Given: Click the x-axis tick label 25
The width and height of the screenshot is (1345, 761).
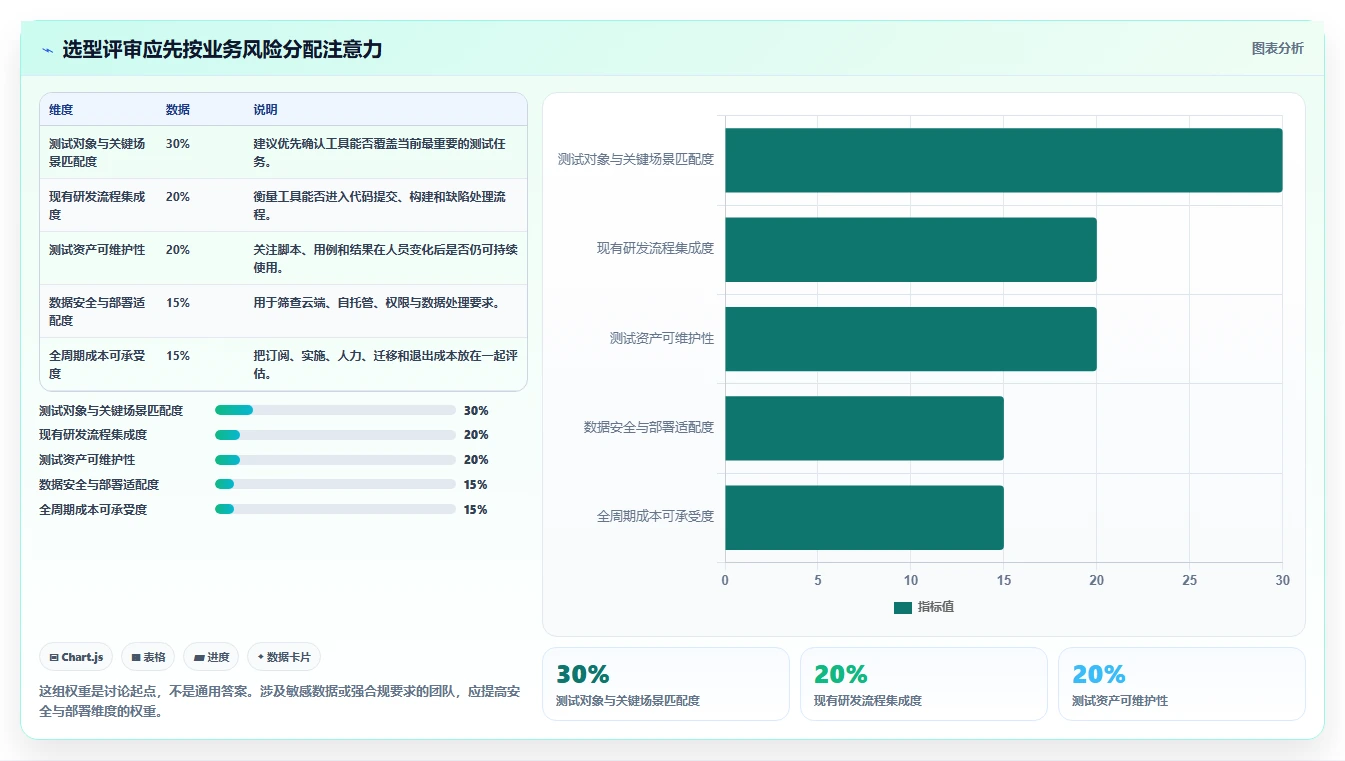Looking at the screenshot, I should (1189, 580).
